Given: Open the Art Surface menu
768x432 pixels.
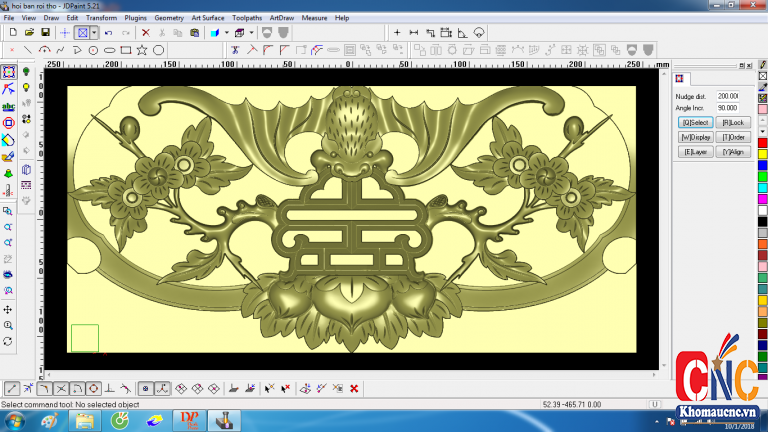Looking at the screenshot, I should 207,18.
